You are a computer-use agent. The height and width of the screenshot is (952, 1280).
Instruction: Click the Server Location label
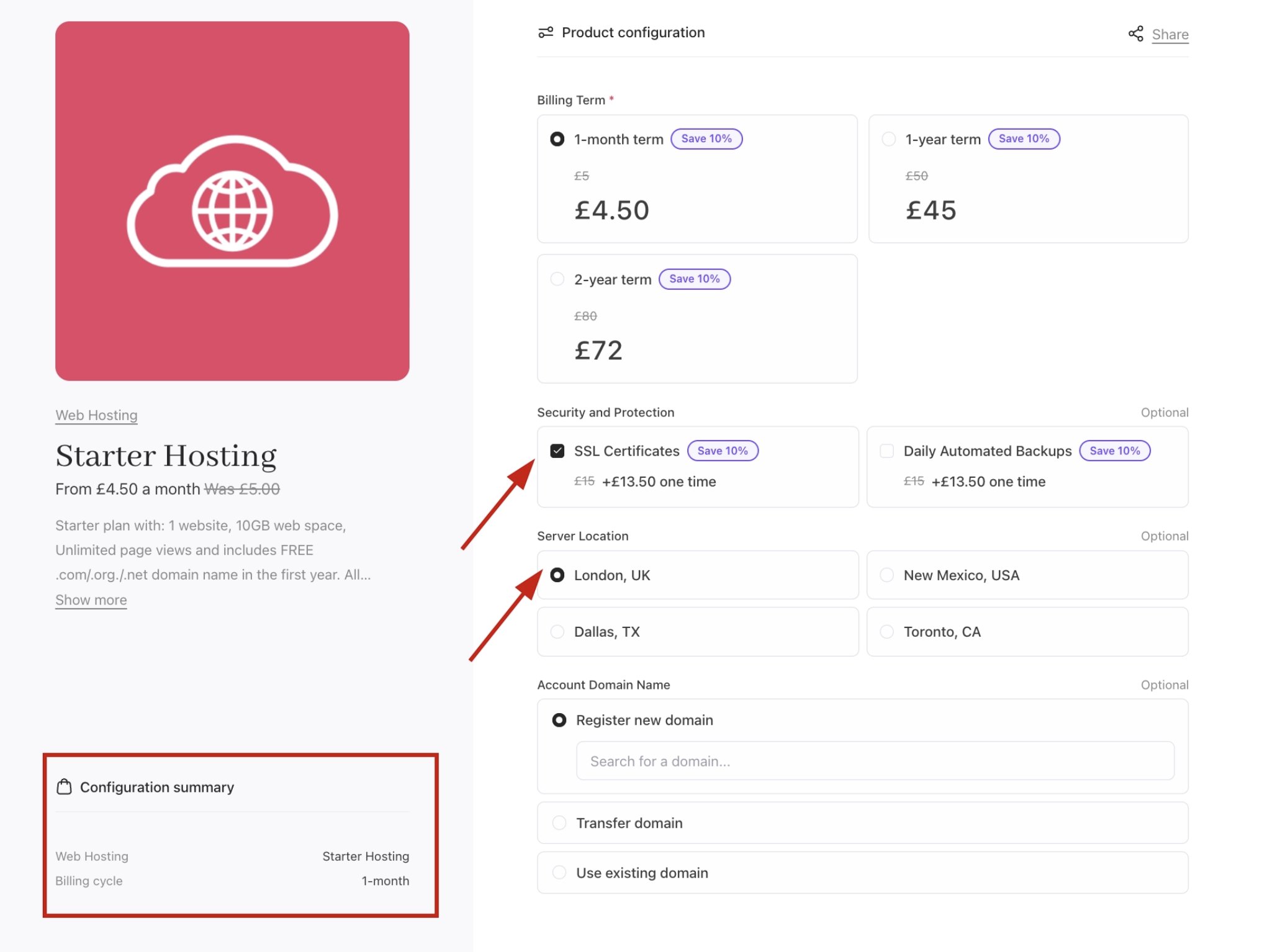click(x=583, y=536)
